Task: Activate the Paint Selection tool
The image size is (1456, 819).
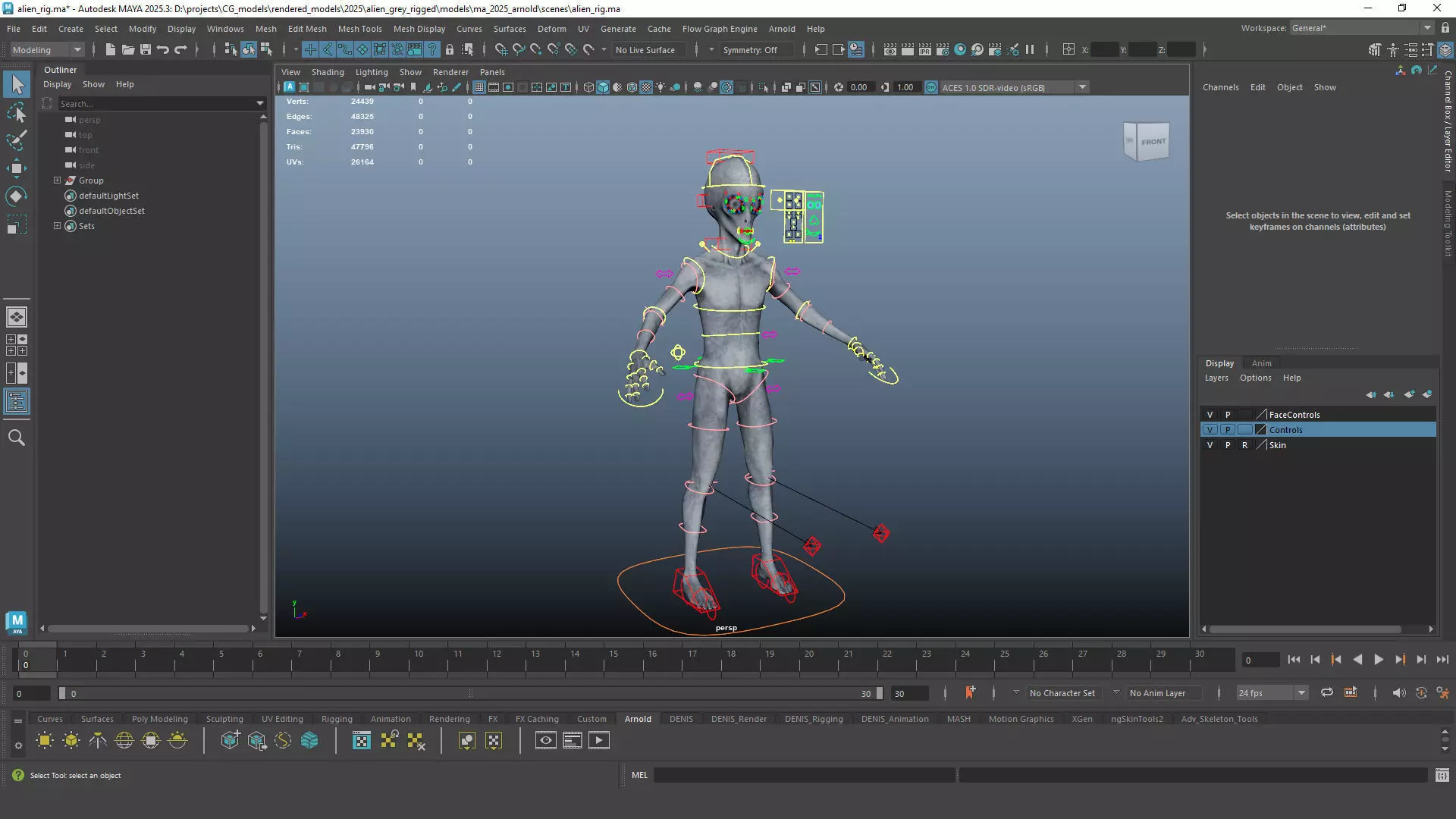Action: click(x=17, y=140)
